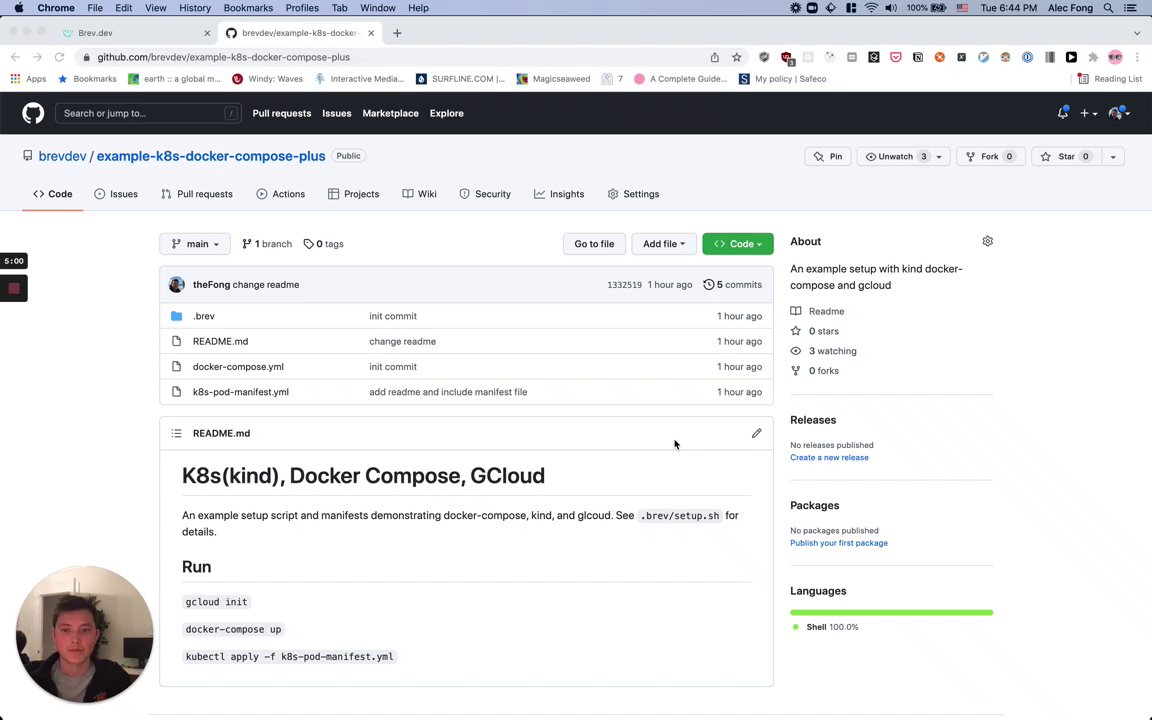Open the 5 commits history link

click(x=732, y=284)
